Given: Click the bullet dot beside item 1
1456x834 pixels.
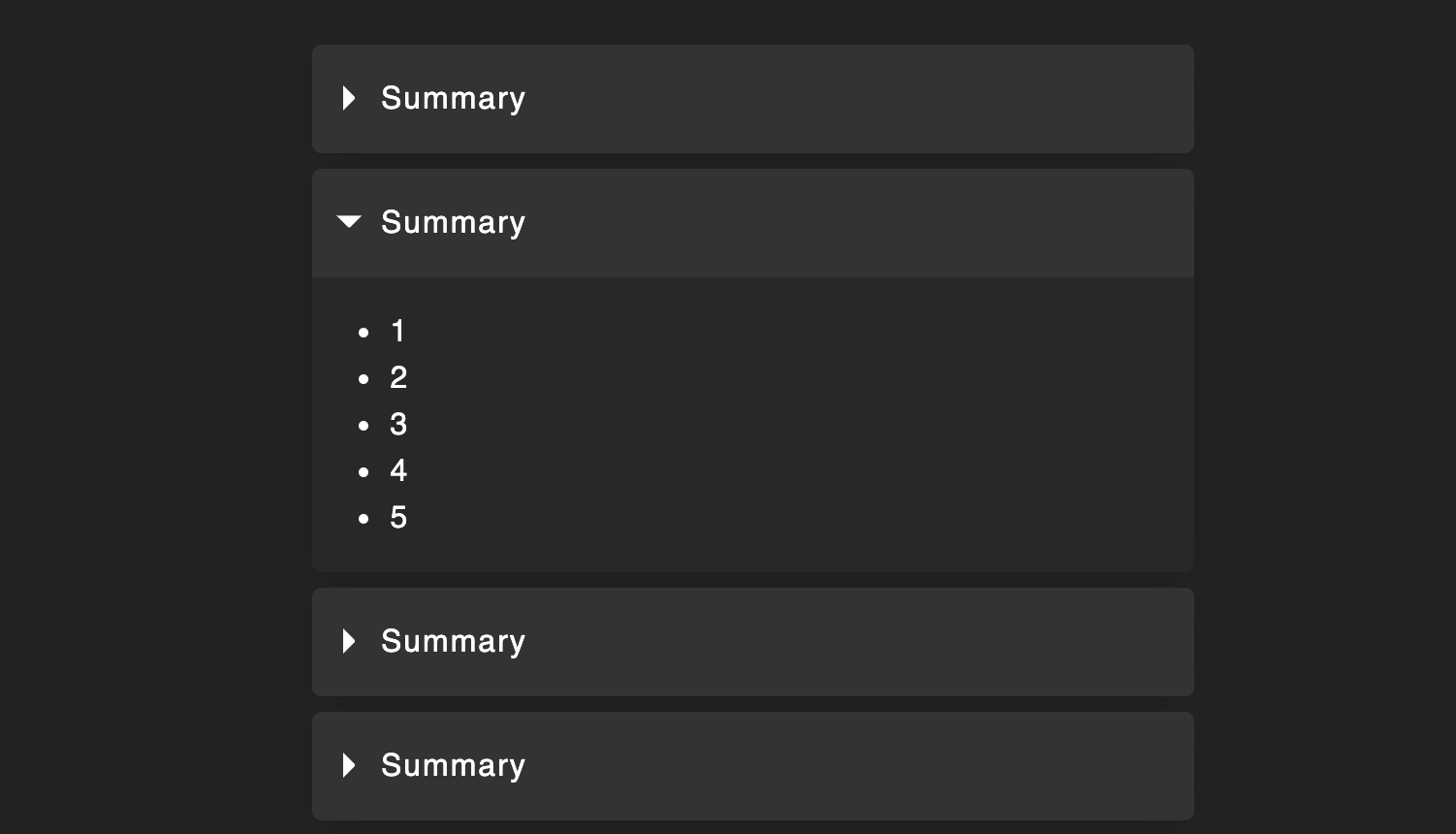Looking at the screenshot, I should tap(364, 333).
